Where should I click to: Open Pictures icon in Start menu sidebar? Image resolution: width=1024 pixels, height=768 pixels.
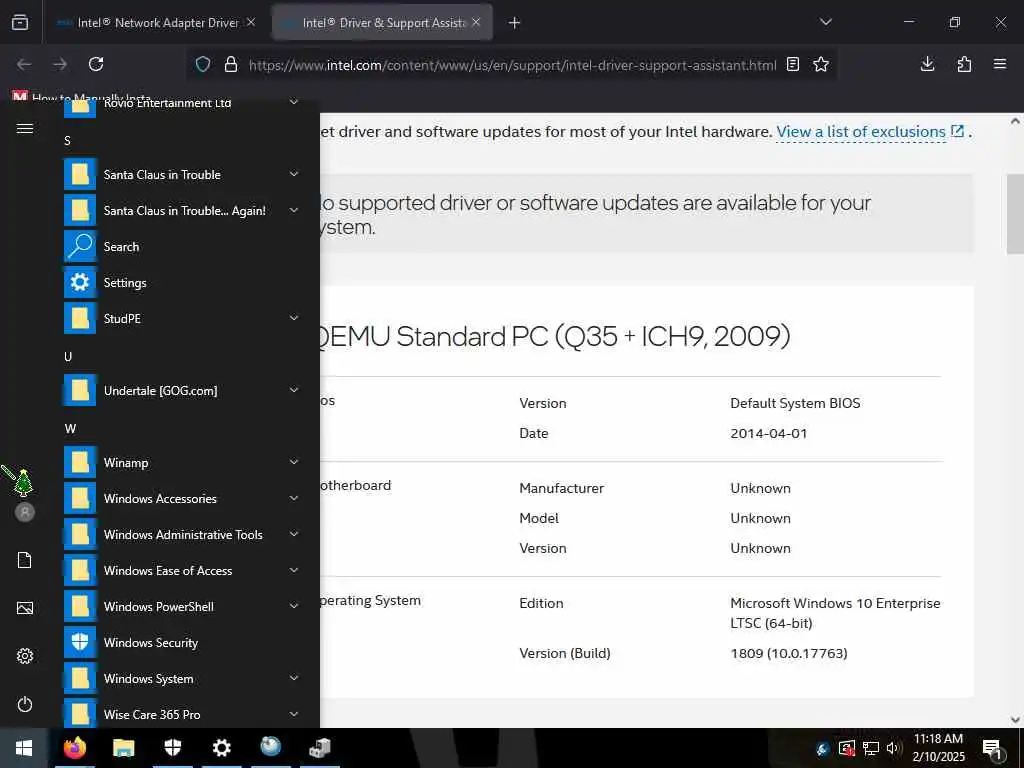25,608
